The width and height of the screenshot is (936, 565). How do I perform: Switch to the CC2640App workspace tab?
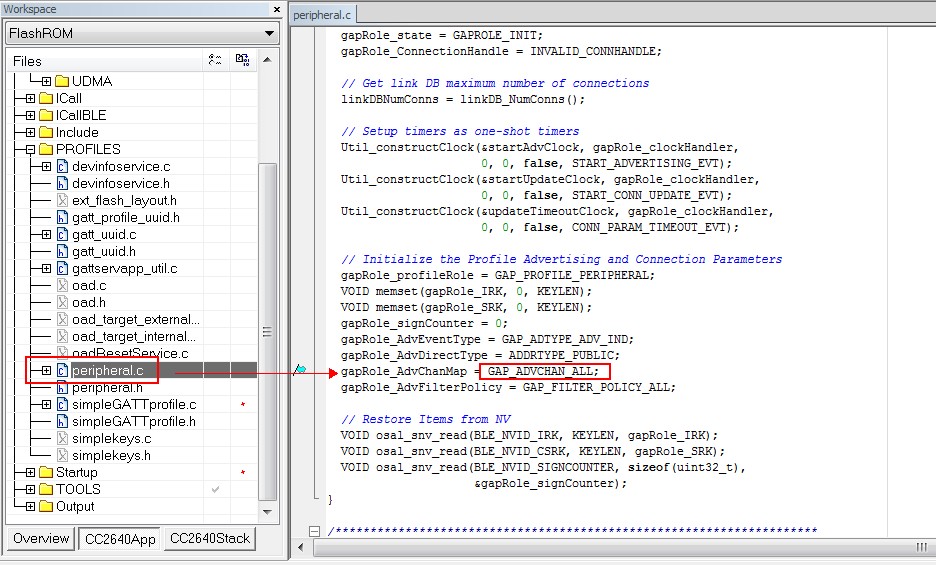120,539
